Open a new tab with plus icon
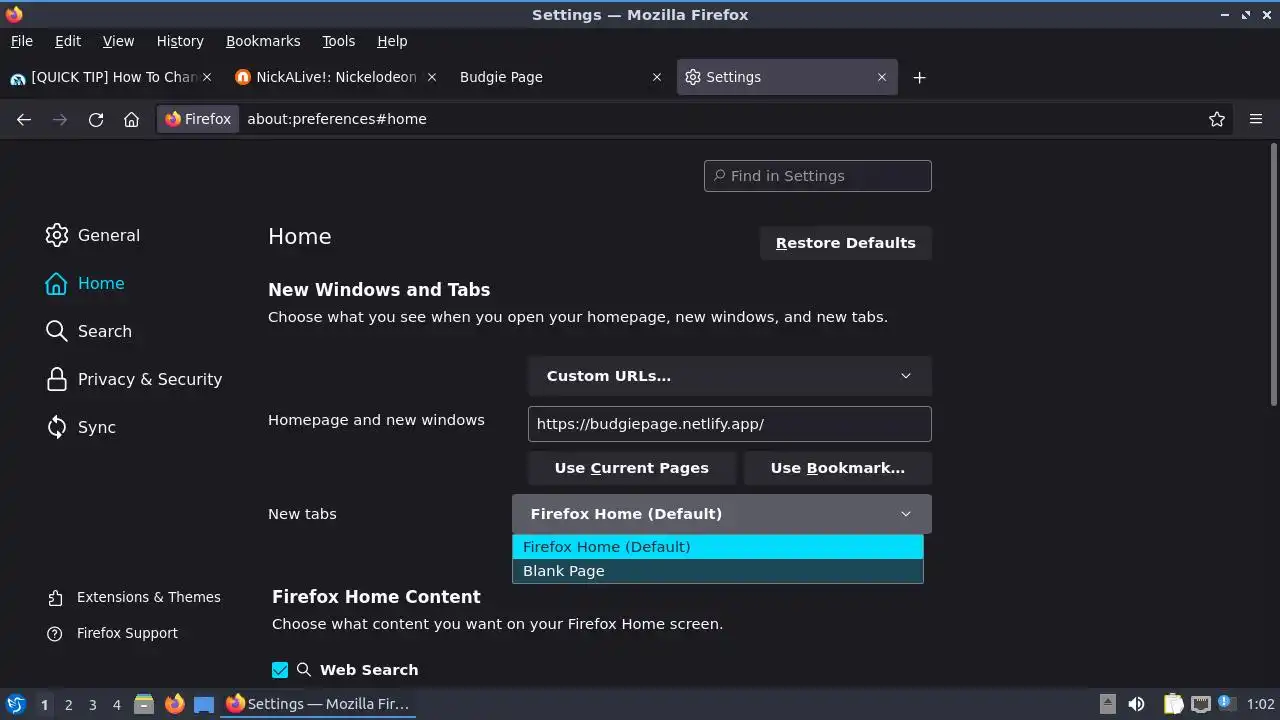Screen dimensions: 1280x720 point(919,77)
